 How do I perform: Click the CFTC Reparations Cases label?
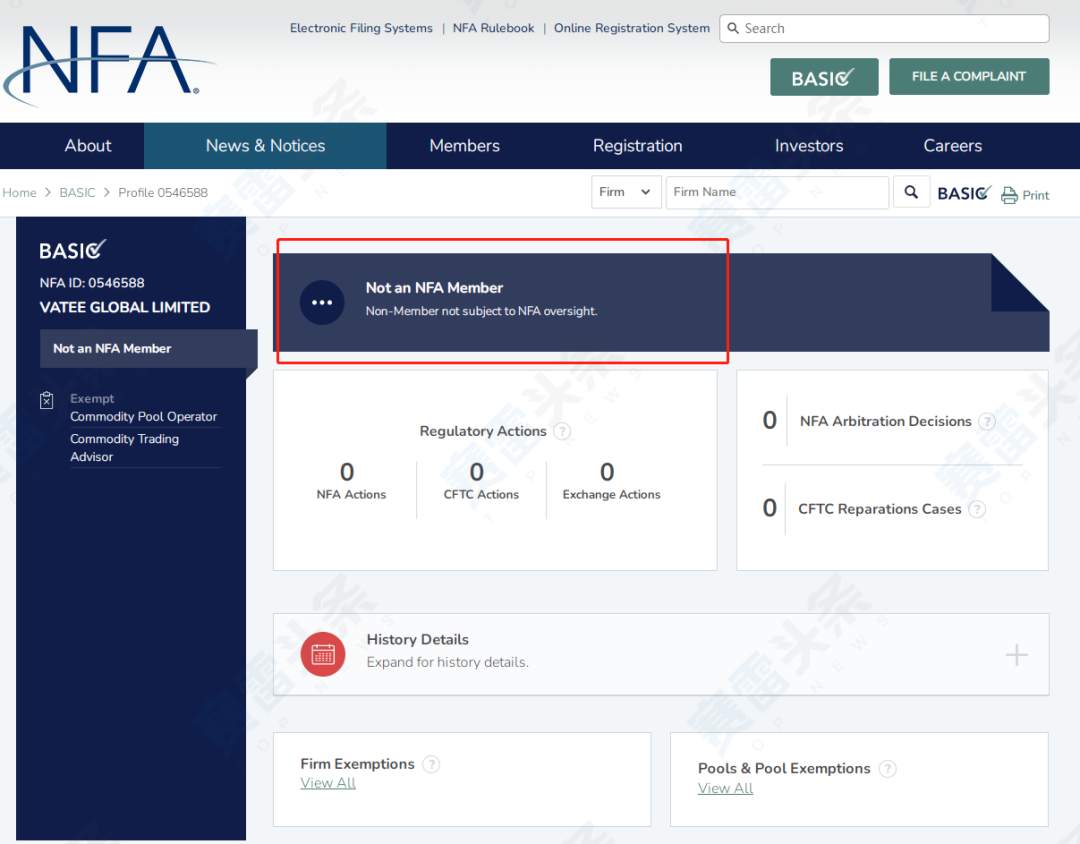tap(880, 509)
